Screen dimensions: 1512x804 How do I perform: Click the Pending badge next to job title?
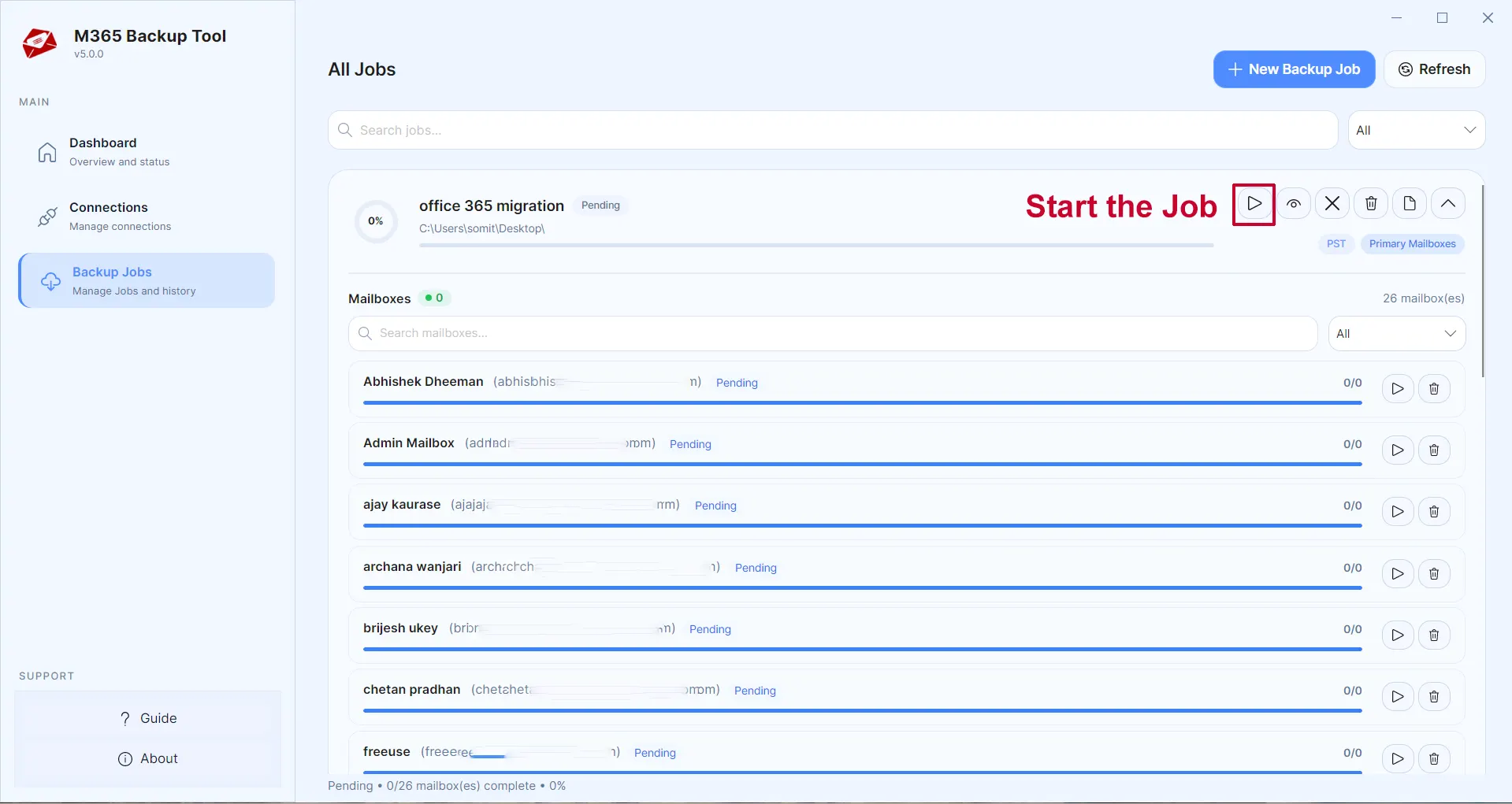(600, 205)
